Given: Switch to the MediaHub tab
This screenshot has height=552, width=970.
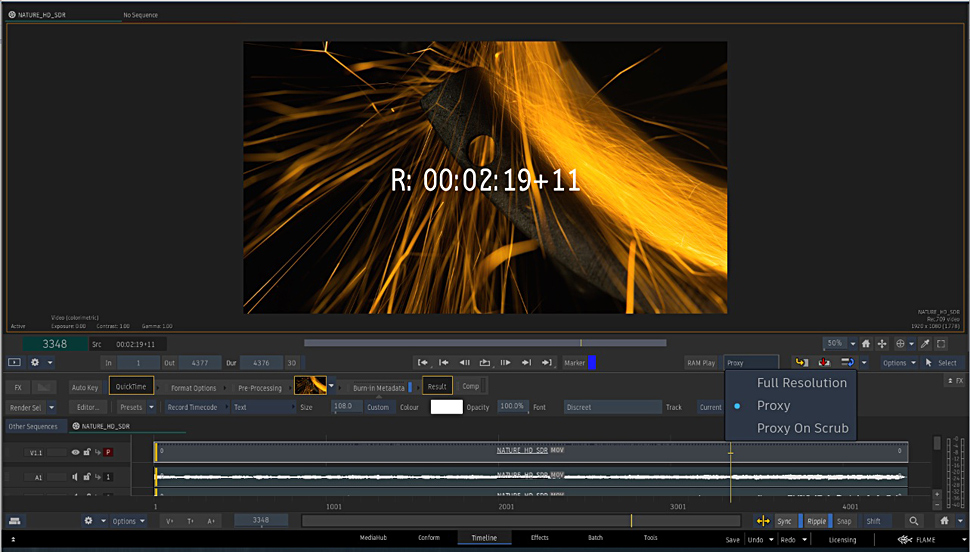Looking at the screenshot, I should [x=375, y=538].
